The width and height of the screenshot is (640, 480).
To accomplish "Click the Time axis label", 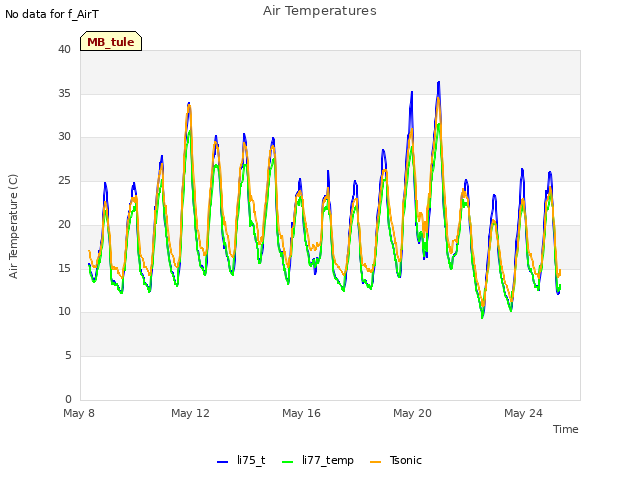I will click(x=565, y=429).
